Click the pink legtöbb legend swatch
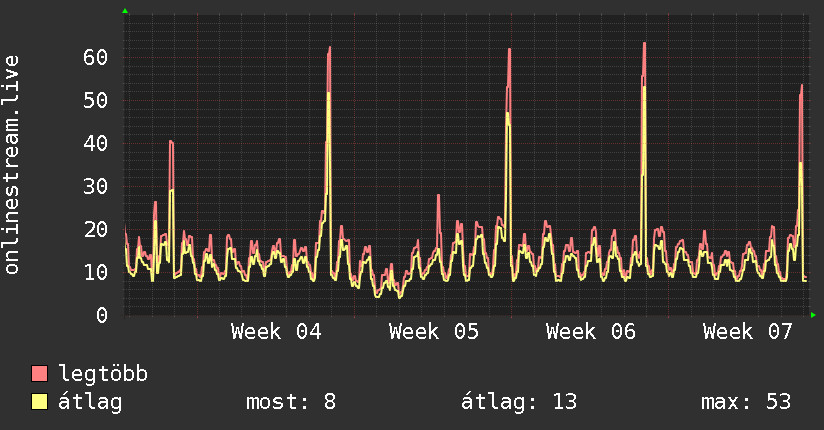The image size is (824, 430). [39, 373]
